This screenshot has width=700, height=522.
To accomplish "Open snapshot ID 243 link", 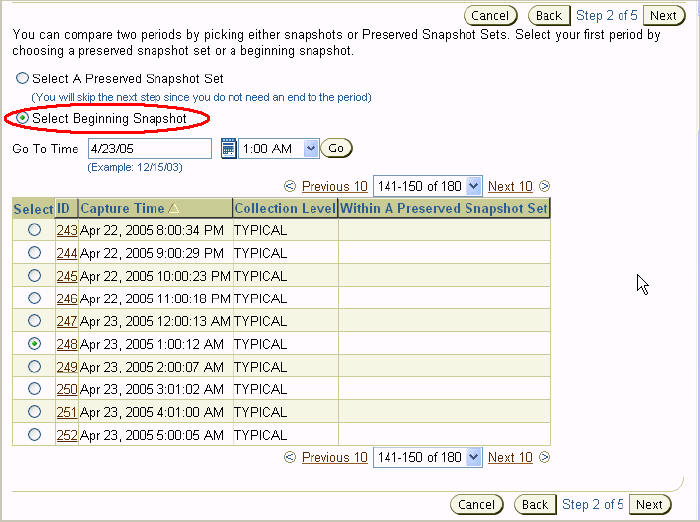I will pyautogui.click(x=67, y=230).
